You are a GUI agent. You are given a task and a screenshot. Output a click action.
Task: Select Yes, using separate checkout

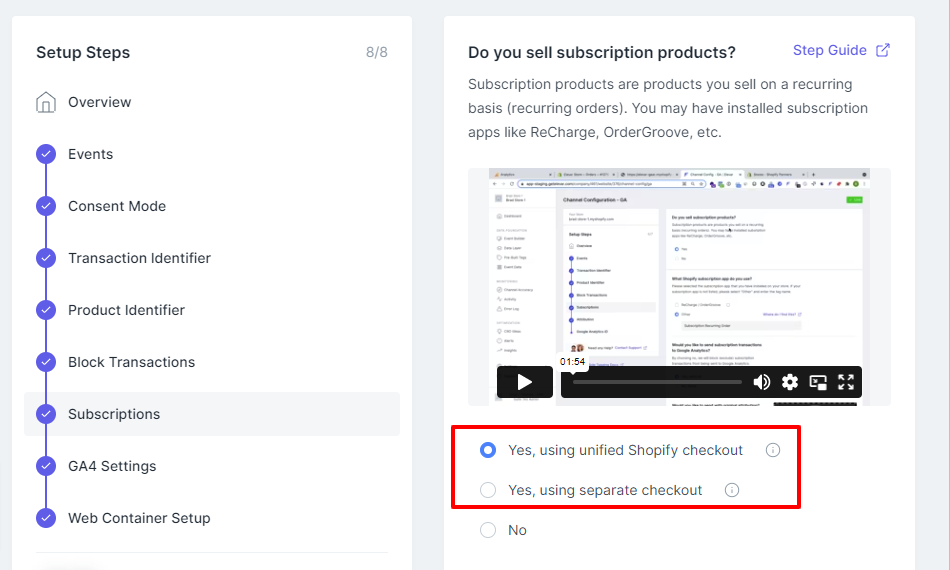(x=488, y=490)
